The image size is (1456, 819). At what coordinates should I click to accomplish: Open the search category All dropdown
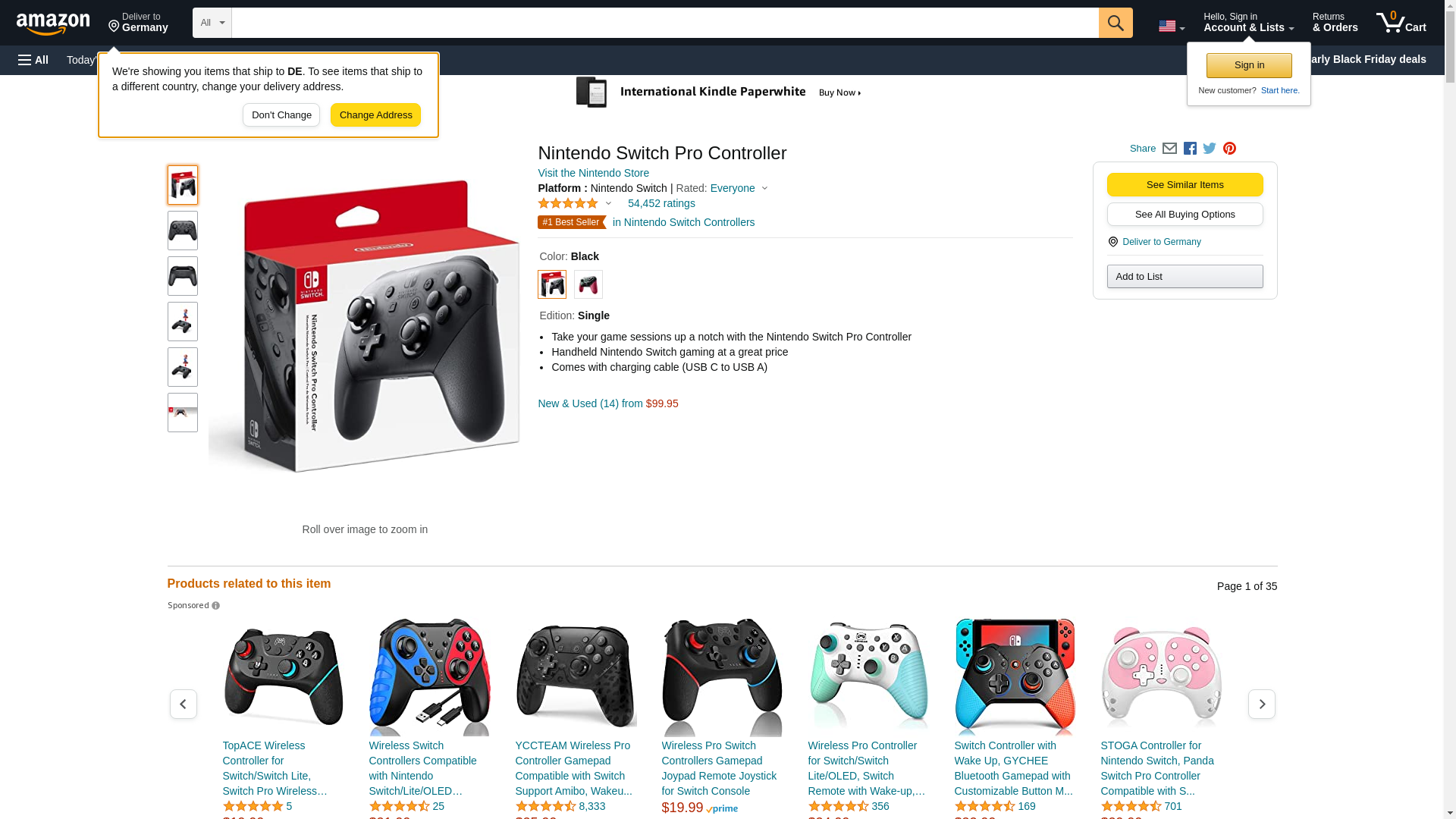(212, 23)
